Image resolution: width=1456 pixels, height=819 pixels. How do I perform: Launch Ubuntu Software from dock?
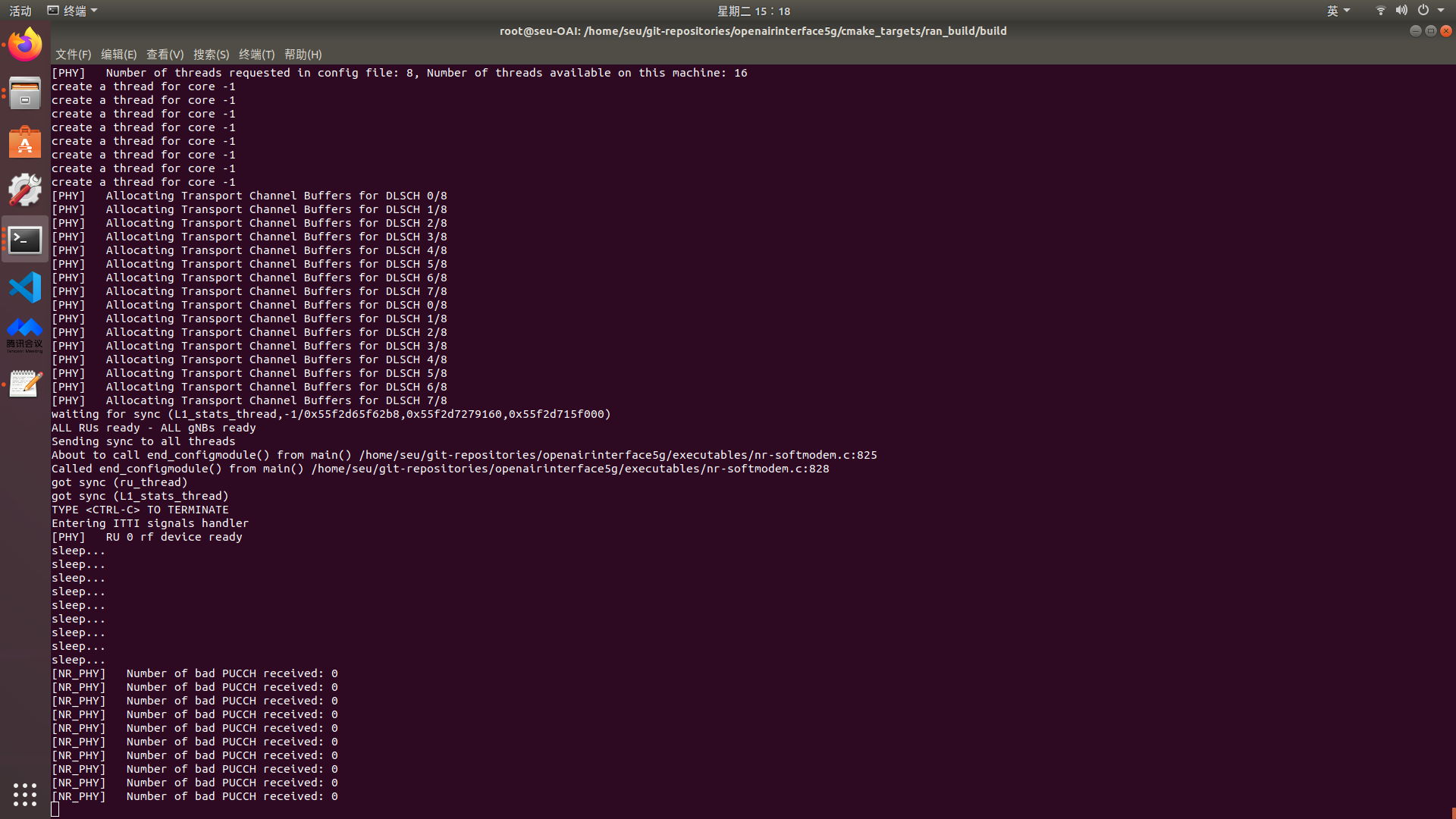(25, 142)
